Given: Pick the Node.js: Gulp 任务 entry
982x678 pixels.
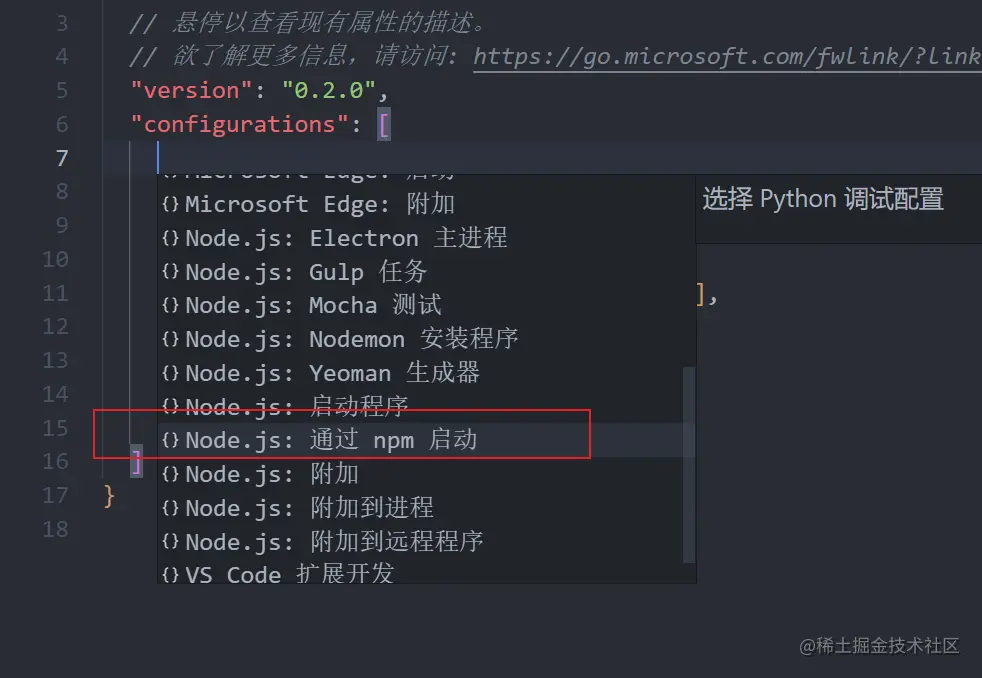Looking at the screenshot, I should [426, 272].
